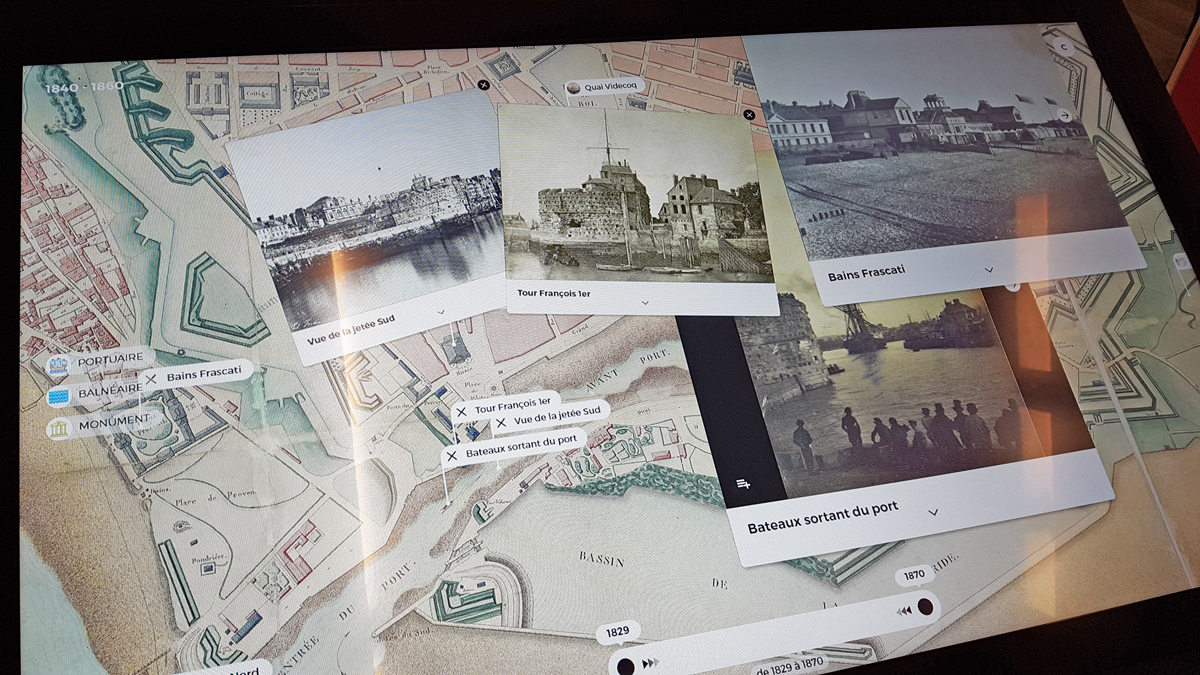Tap the Quai Videcoq thumbnail marker
Image resolution: width=1200 pixels, height=675 pixels.
click(574, 88)
